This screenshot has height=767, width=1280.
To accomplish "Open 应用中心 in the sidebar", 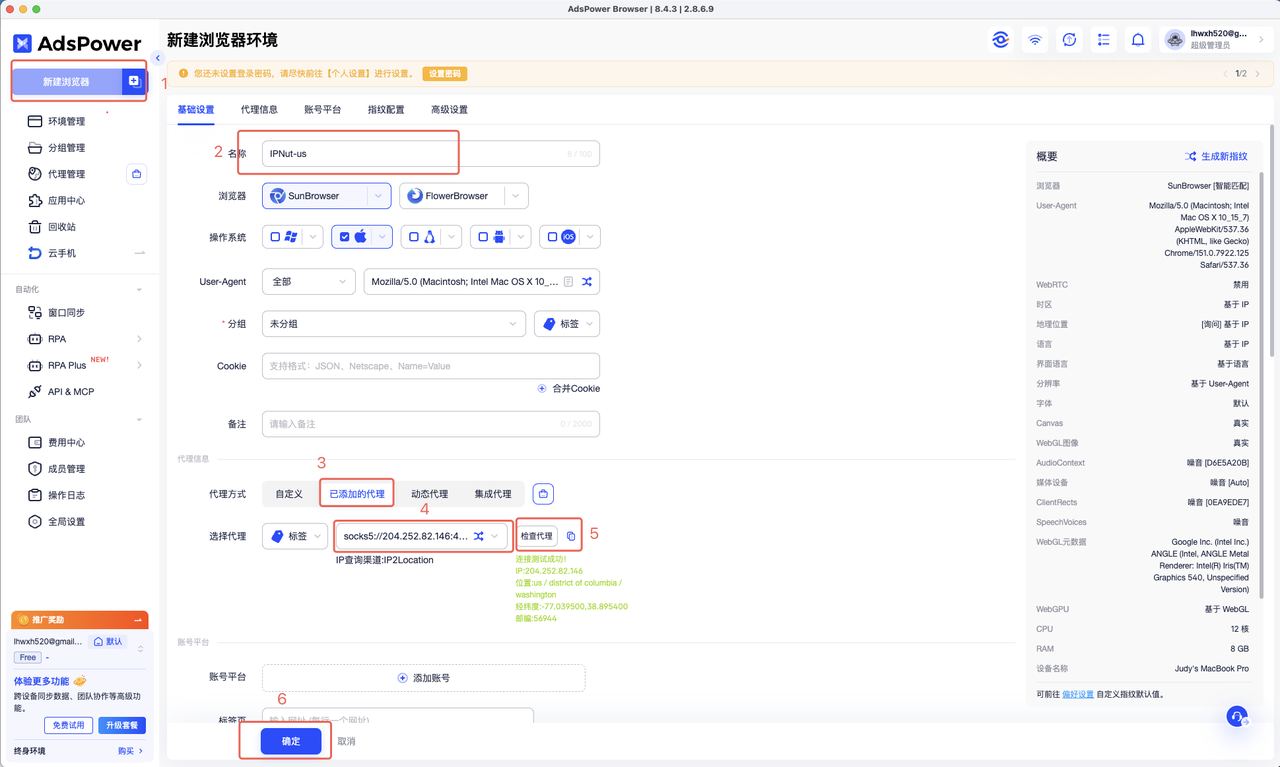I will tap(66, 201).
